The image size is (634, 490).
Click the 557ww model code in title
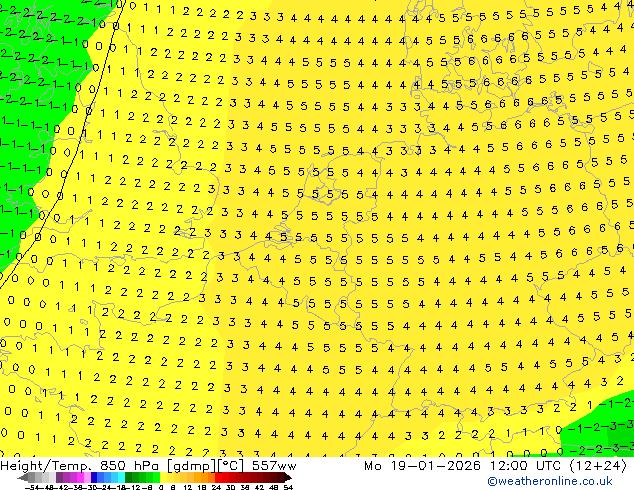tap(274, 466)
